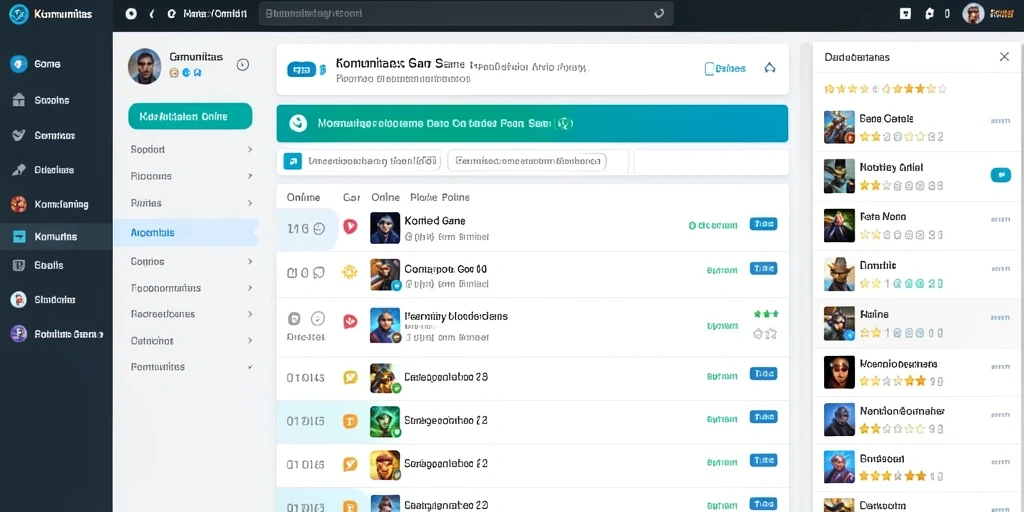Open Rohnitac Gama in the sidebar
The image size is (1024, 512).
tap(56, 334)
